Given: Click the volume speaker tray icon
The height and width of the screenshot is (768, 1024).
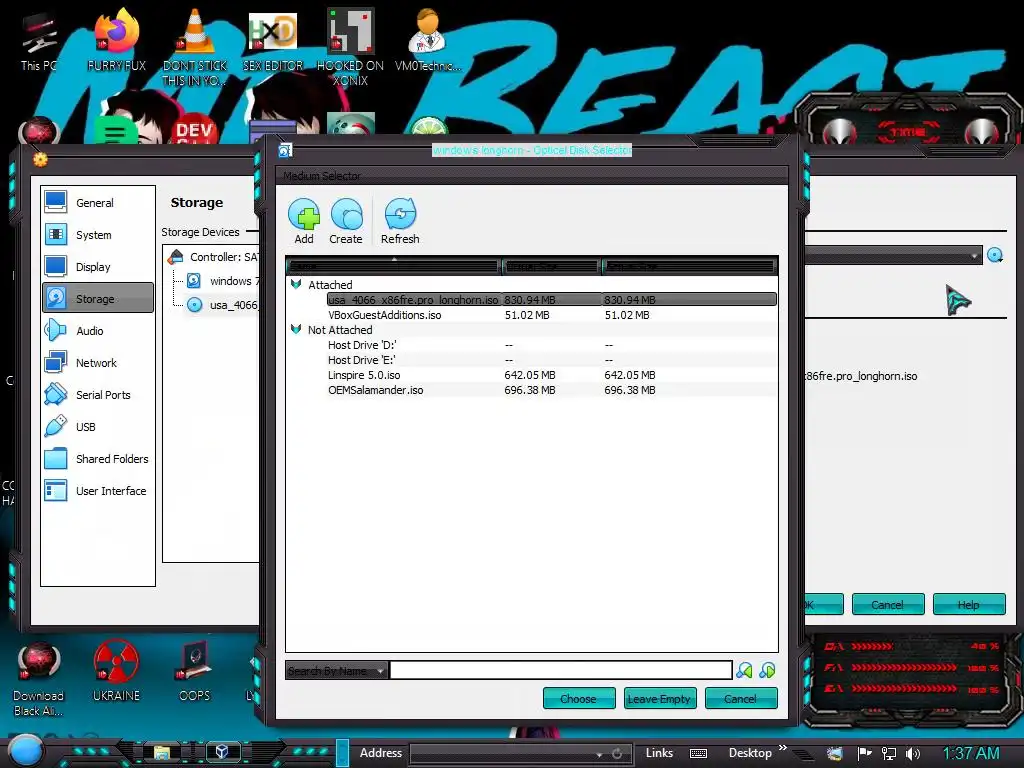Looking at the screenshot, I should 913,754.
